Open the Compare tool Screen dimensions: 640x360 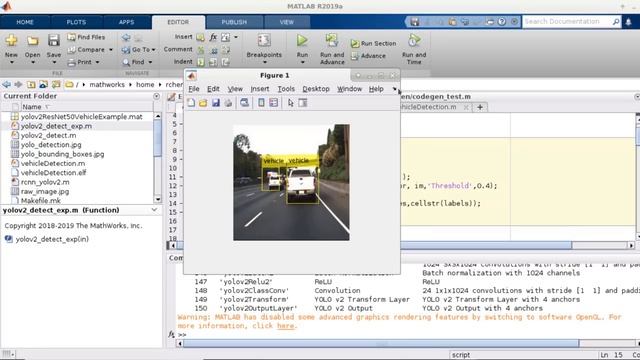click(x=86, y=49)
